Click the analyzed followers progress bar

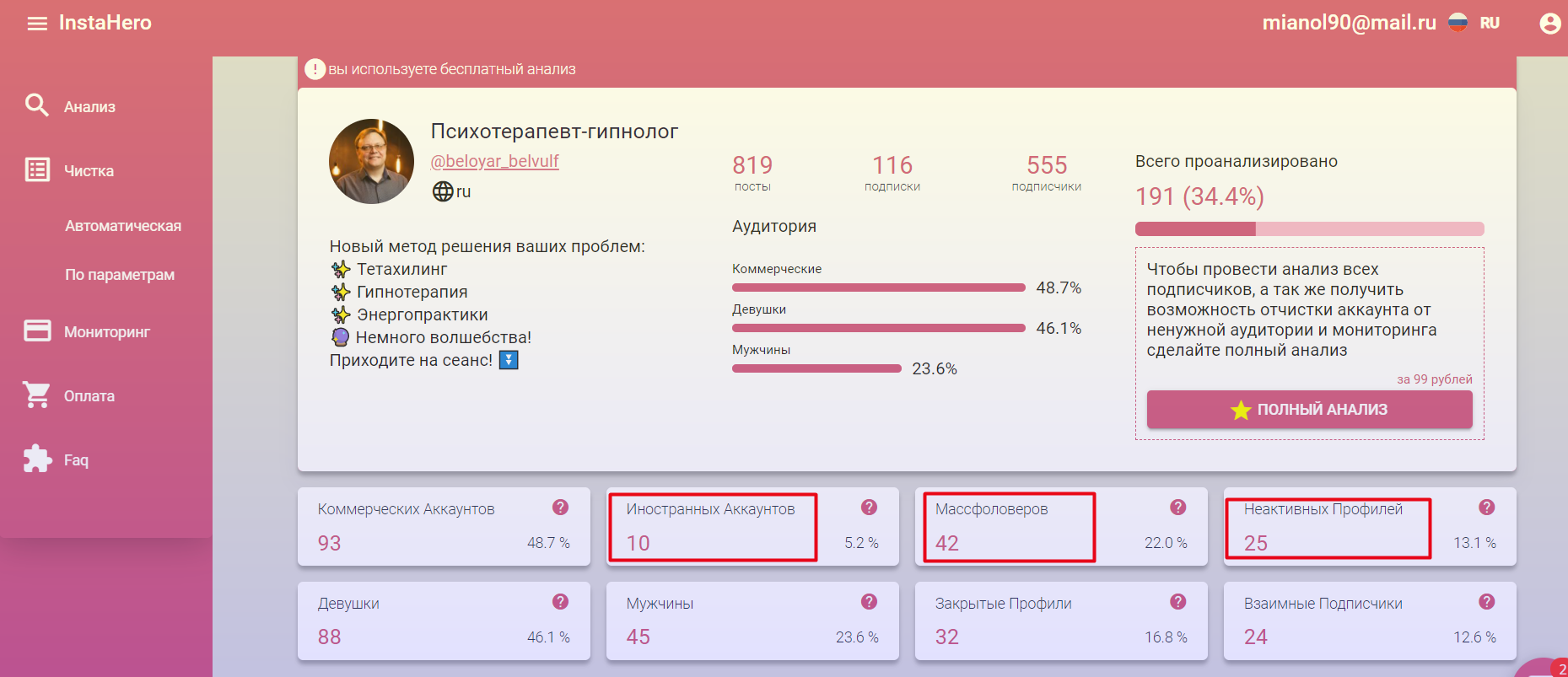tap(1309, 229)
